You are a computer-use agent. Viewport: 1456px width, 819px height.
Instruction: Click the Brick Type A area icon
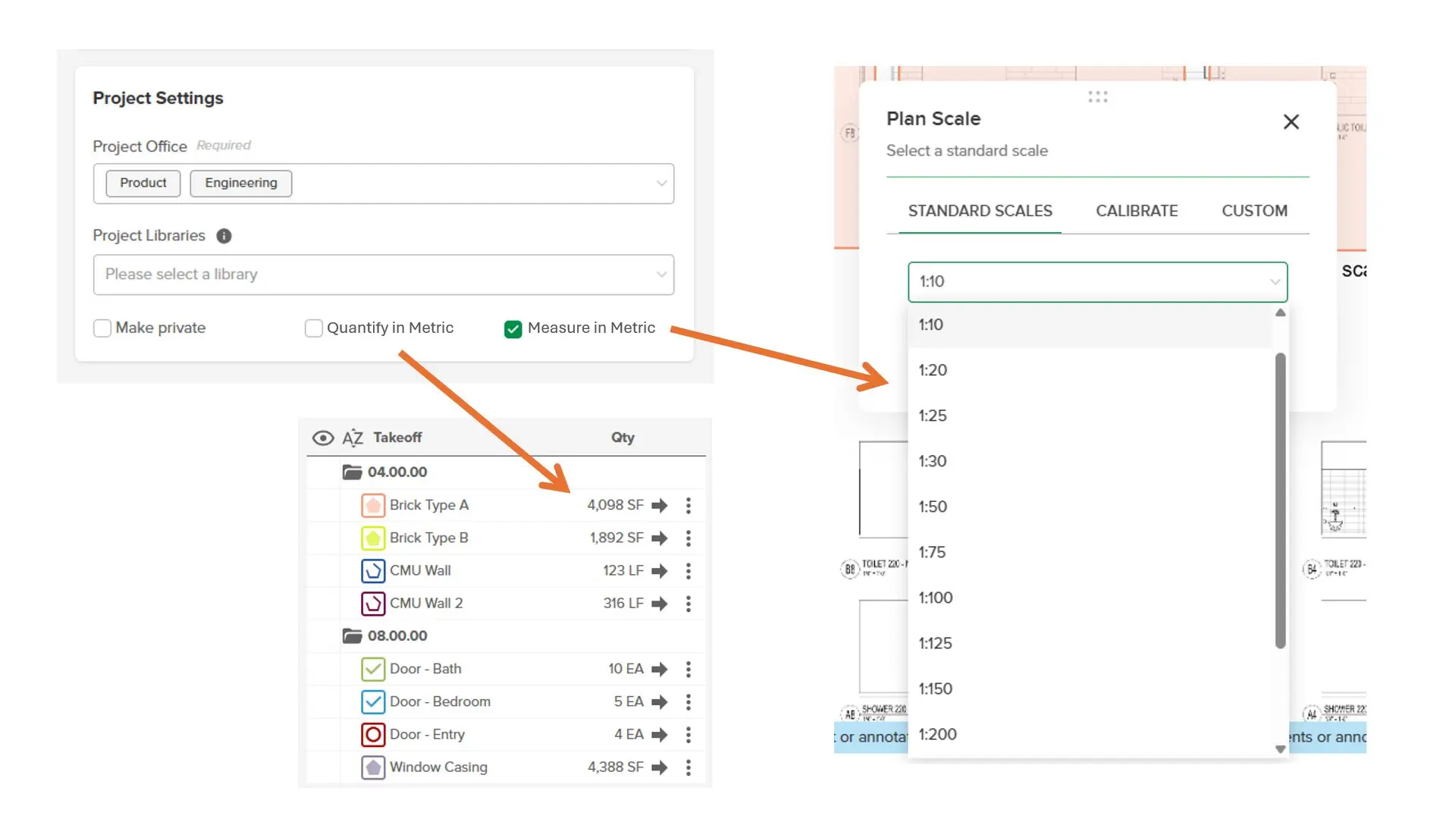(x=372, y=505)
